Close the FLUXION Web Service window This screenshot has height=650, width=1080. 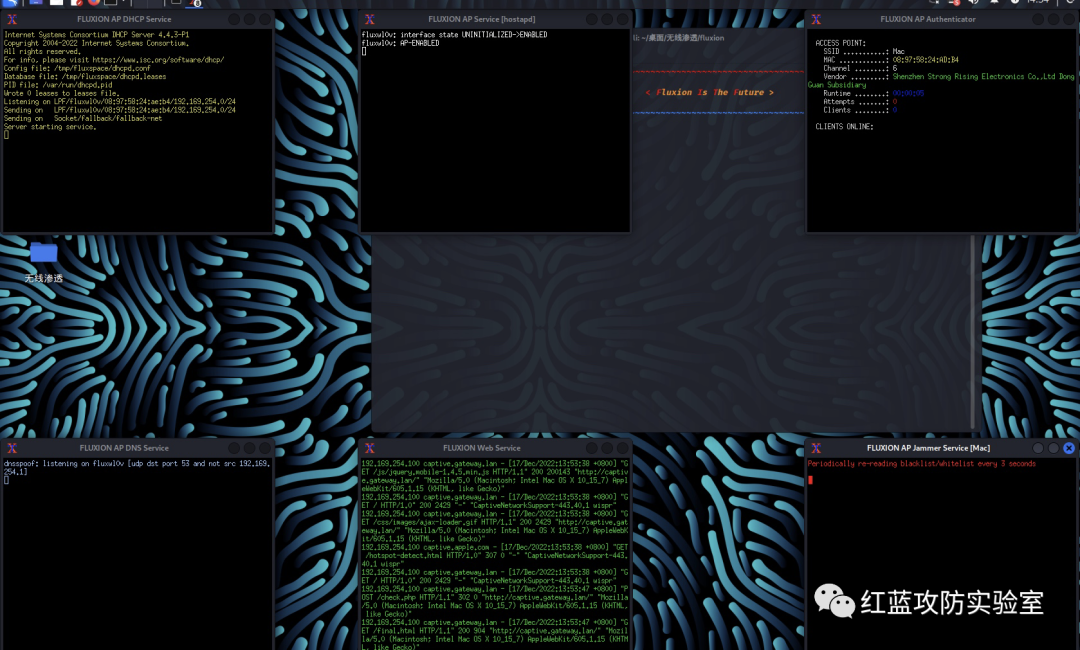(623, 448)
